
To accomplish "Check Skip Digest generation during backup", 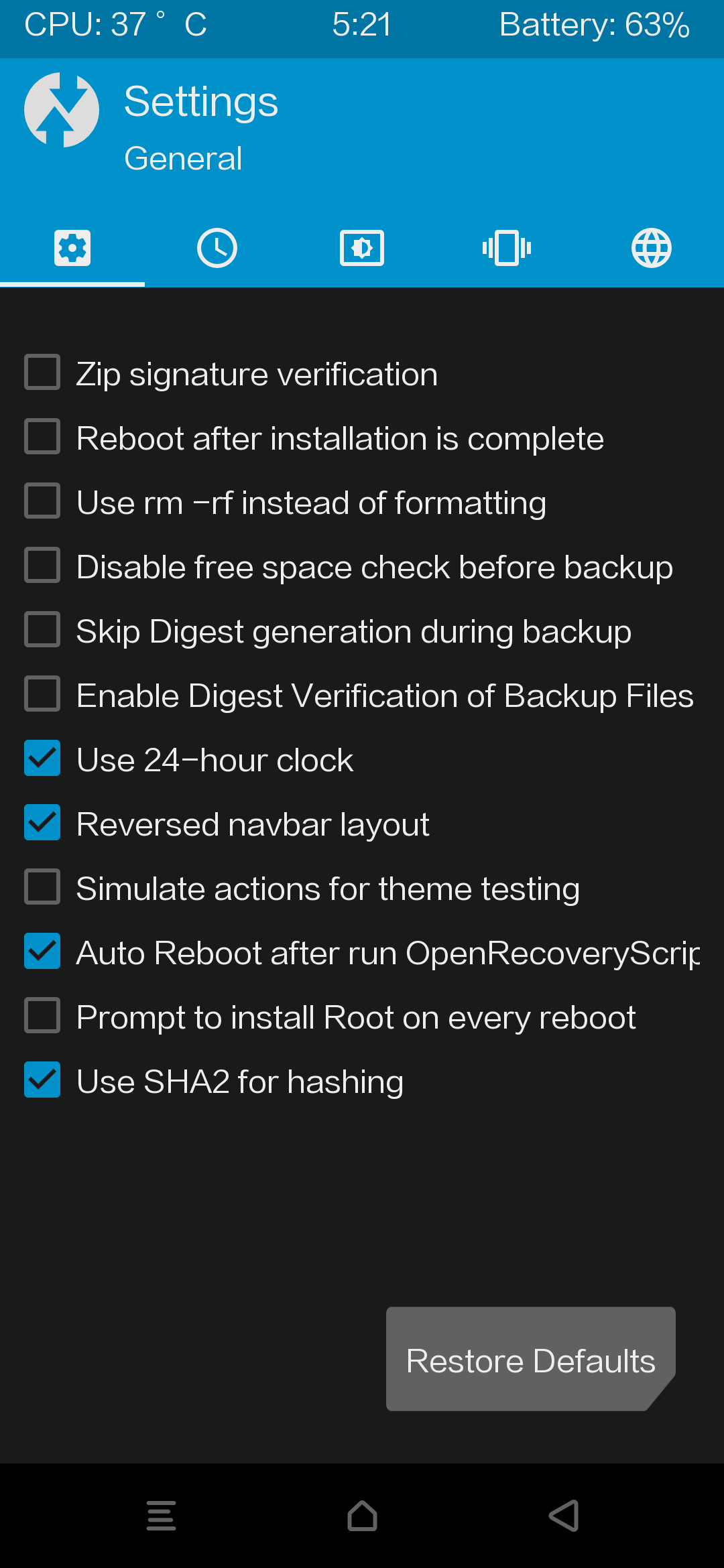I will tap(42, 630).
